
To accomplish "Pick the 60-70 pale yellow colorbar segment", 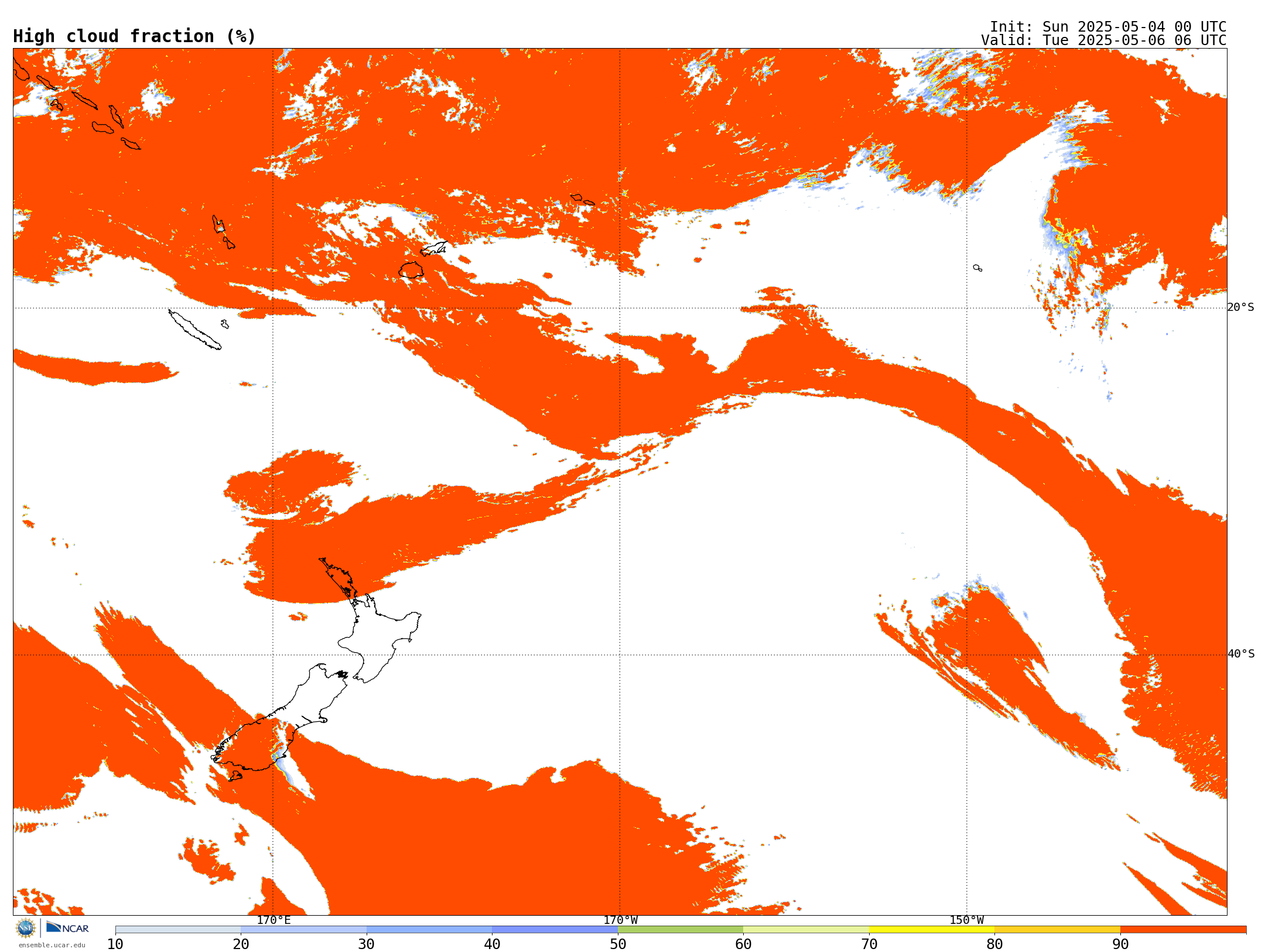I will [806, 929].
